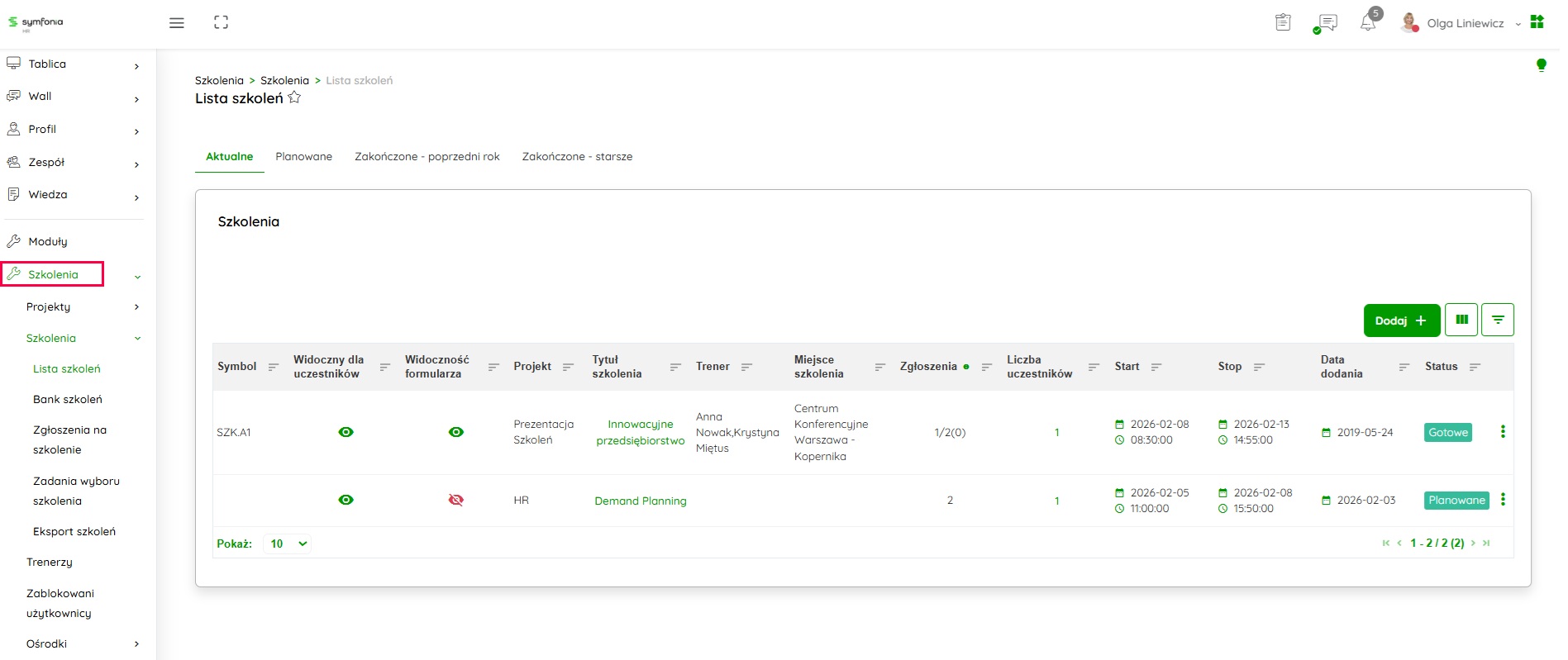This screenshot has width=1568, height=660.
Task: Open the notifications bell icon
Action: (1368, 23)
